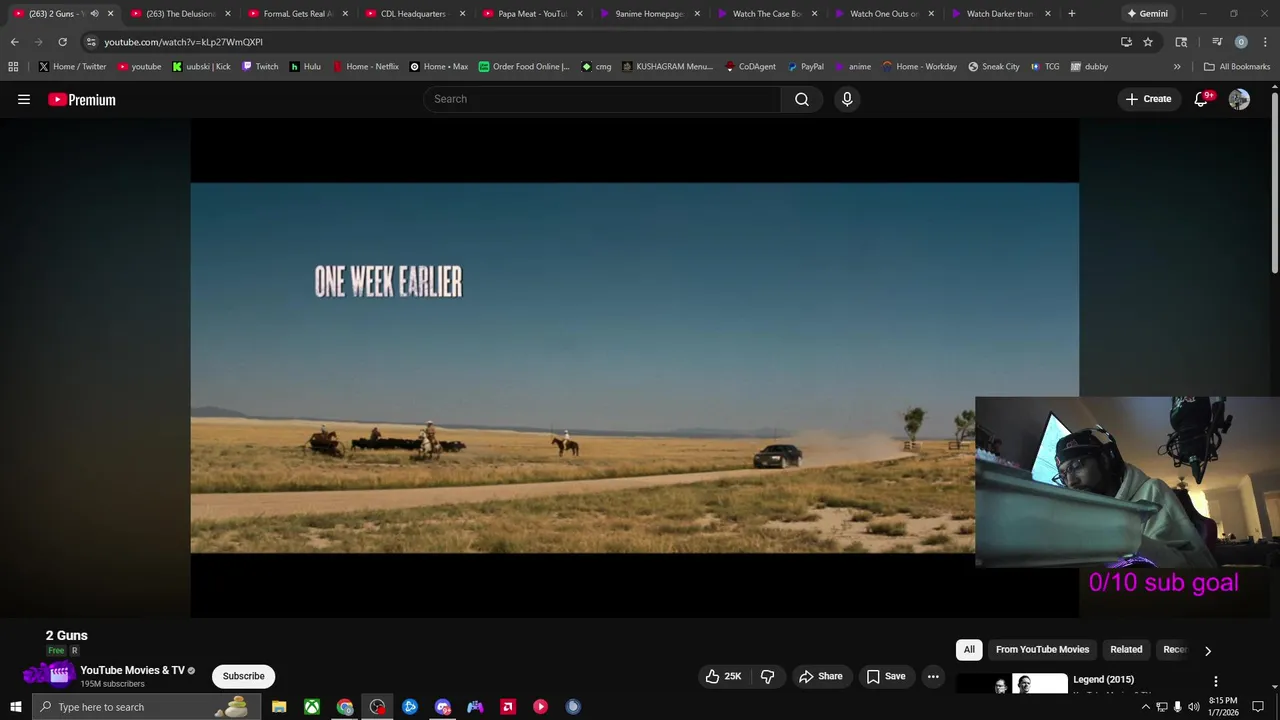Image resolution: width=1280 pixels, height=720 pixels.
Task: Show more filter chips with the arrow
Action: (1208, 650)
